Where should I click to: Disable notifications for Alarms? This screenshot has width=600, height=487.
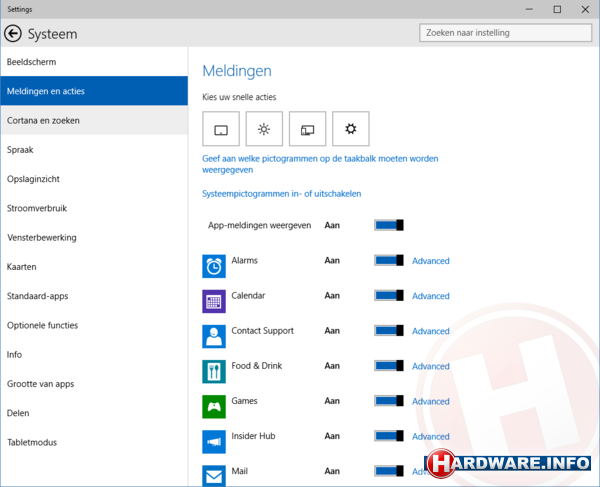[388, 261]
